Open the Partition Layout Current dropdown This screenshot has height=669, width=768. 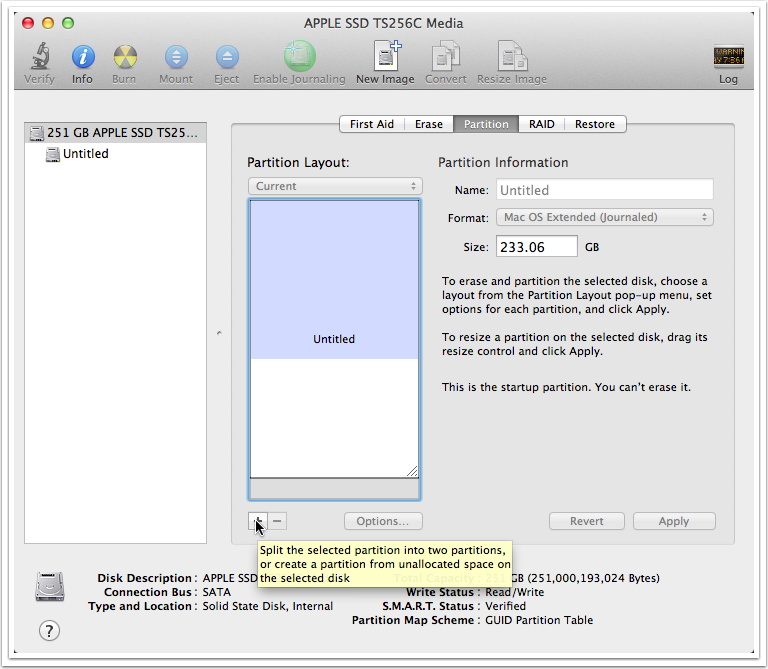tap(336, 186)
